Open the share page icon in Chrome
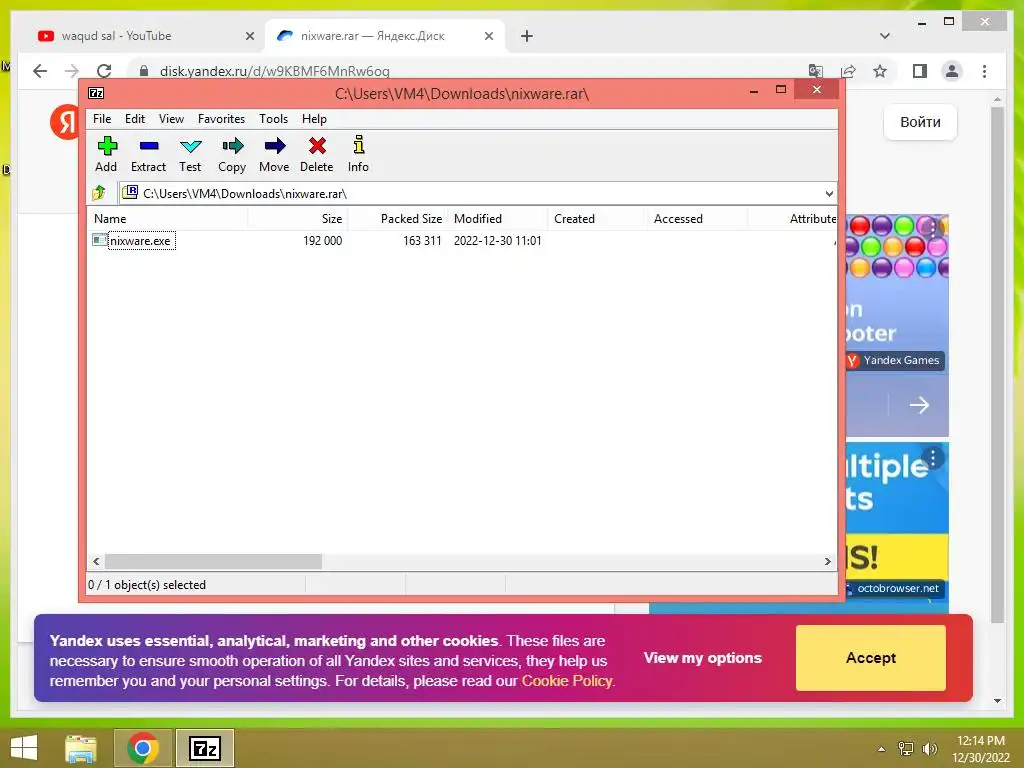 click(848, 71)
